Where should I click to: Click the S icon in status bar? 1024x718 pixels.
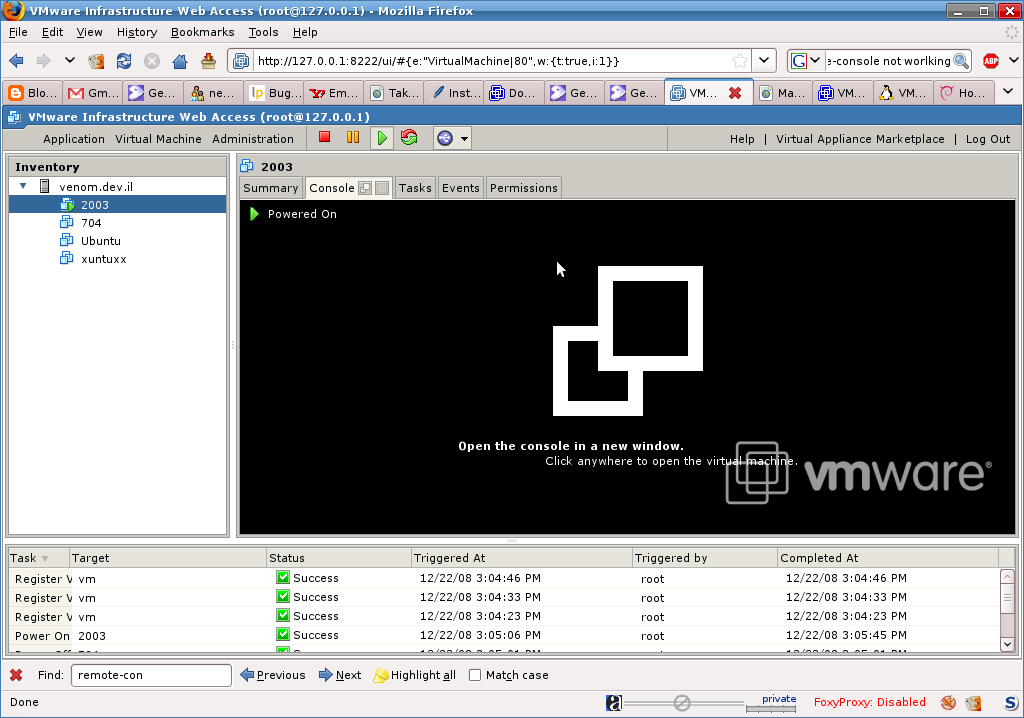pyautogui.click(x=1011, y=702)
